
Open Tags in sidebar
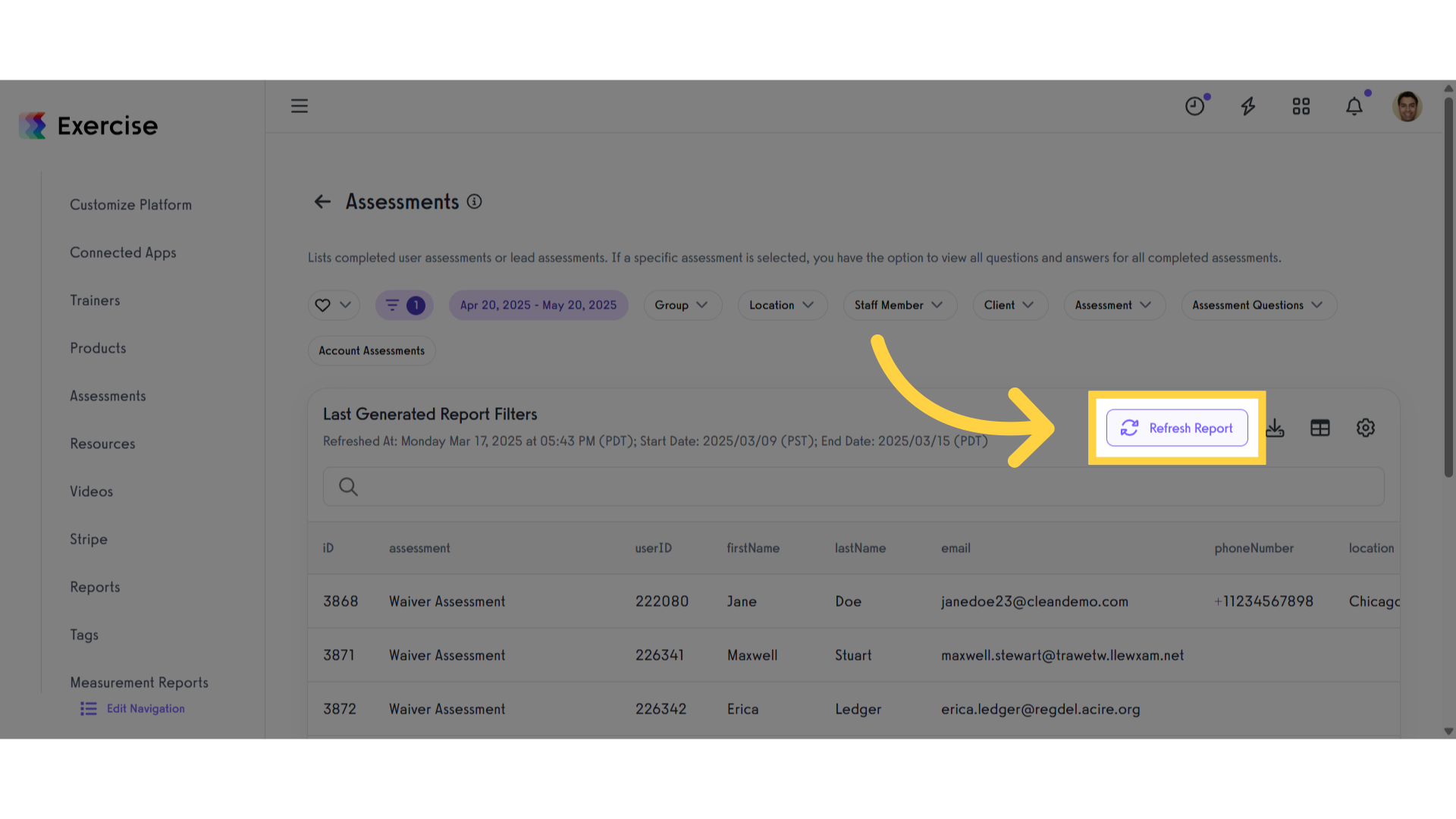(x=84, y=635)
